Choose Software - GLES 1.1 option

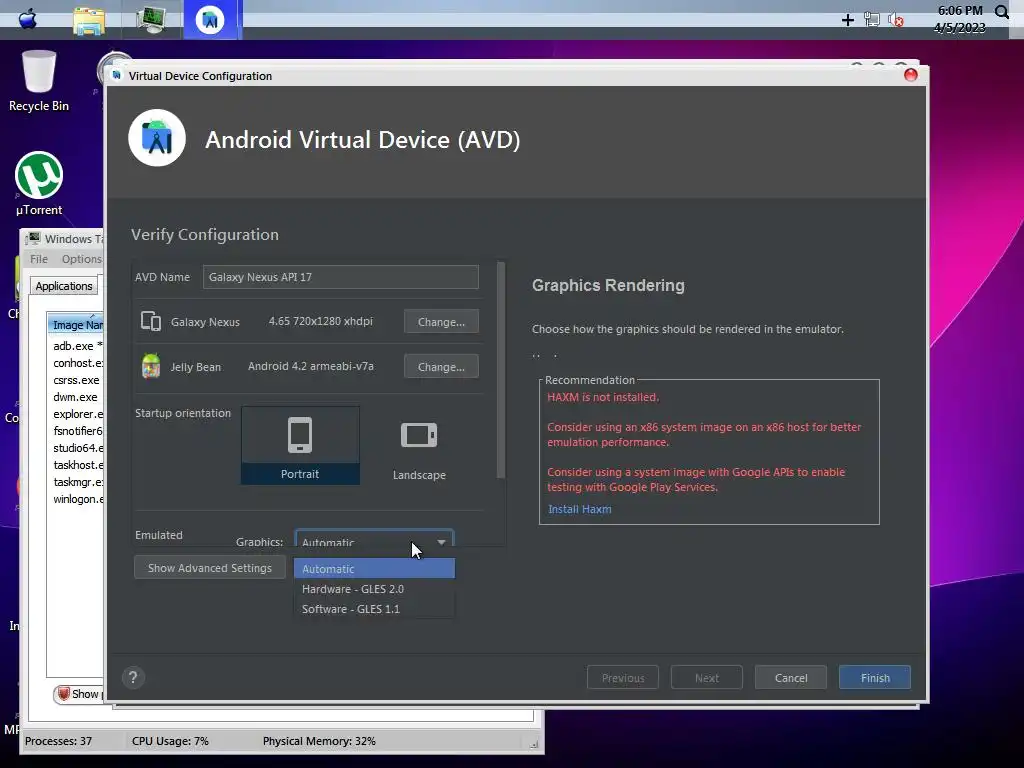pos(374,609)
